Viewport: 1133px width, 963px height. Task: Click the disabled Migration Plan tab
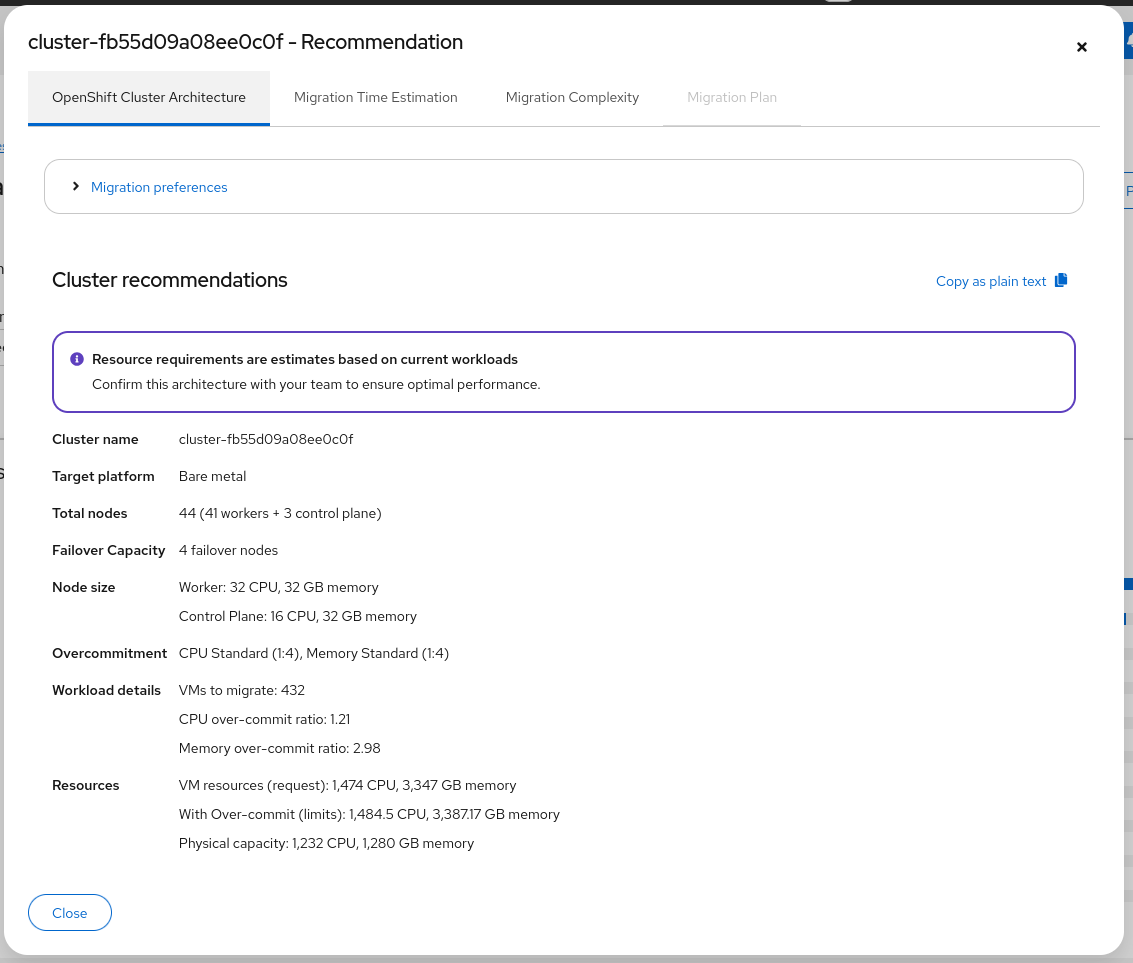click(x=732, y=98)
